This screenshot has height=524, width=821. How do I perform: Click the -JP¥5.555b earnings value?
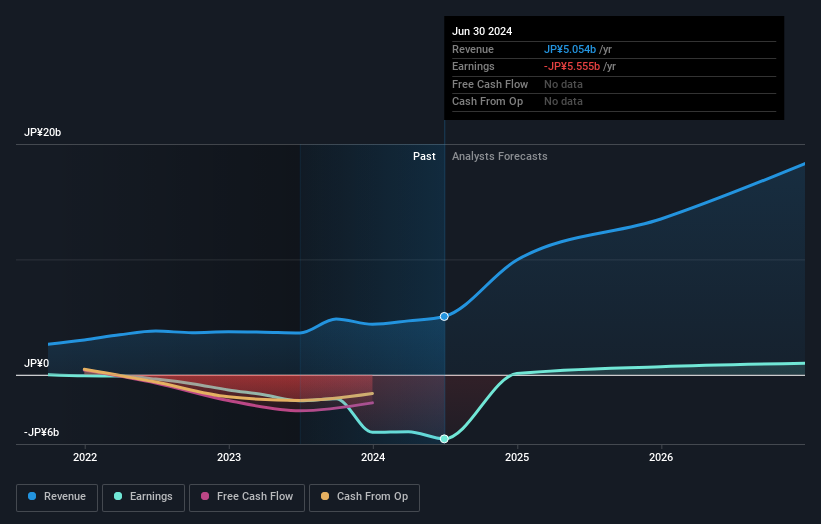click(572, 66)
